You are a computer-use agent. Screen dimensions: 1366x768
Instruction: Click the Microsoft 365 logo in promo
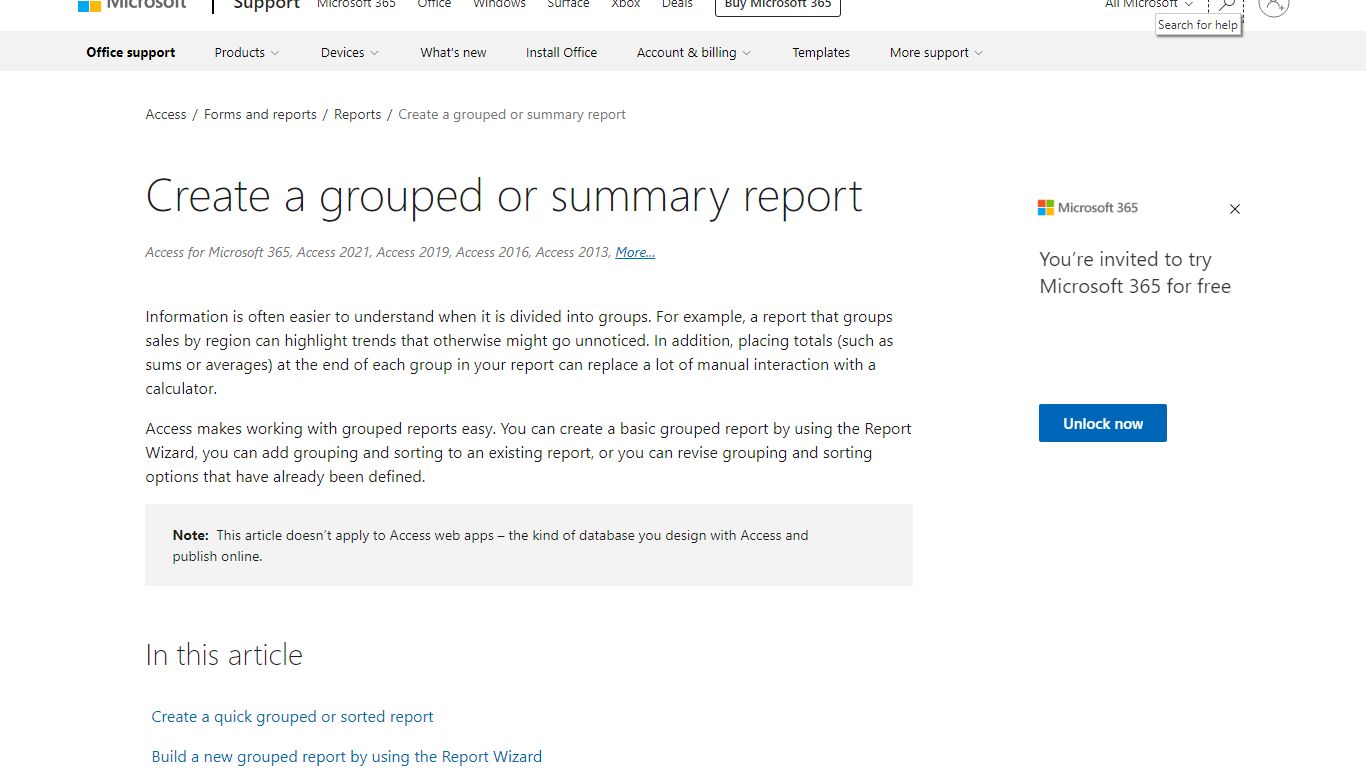coord(1088,208)
